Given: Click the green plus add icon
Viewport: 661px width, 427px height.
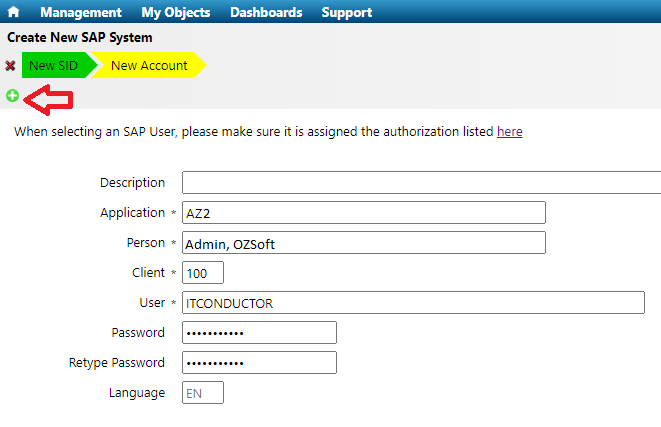Looking at the screenshot, I should [12, 96].
